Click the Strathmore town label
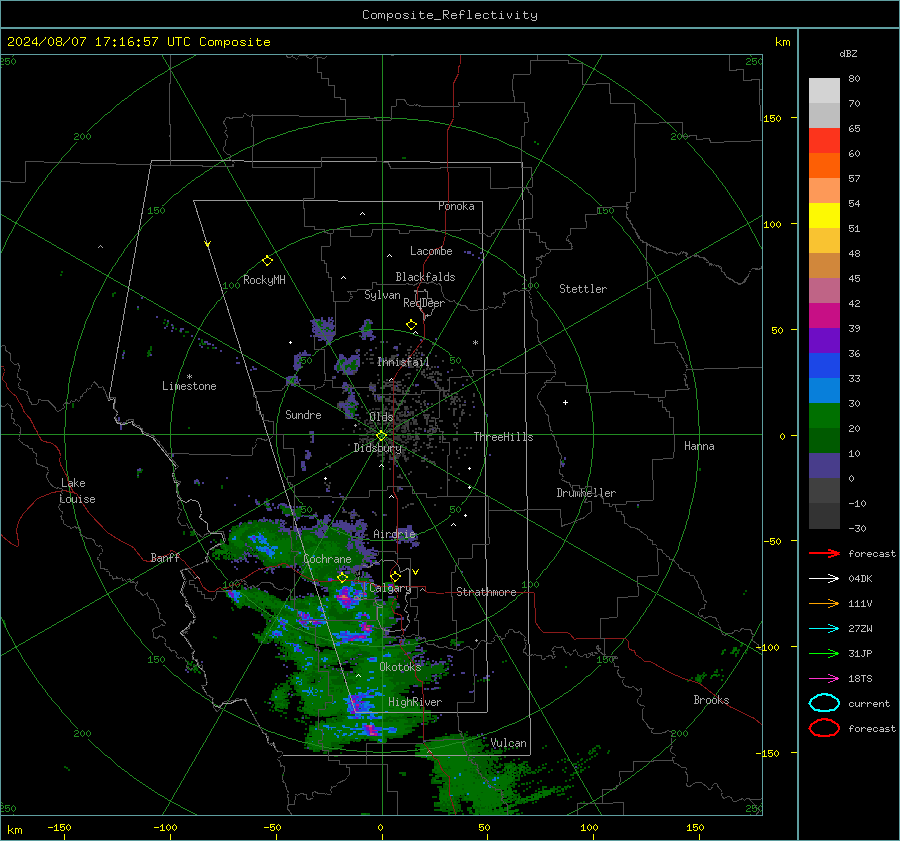This screenshot has width=900, height=841. click(x=486, y=592)
